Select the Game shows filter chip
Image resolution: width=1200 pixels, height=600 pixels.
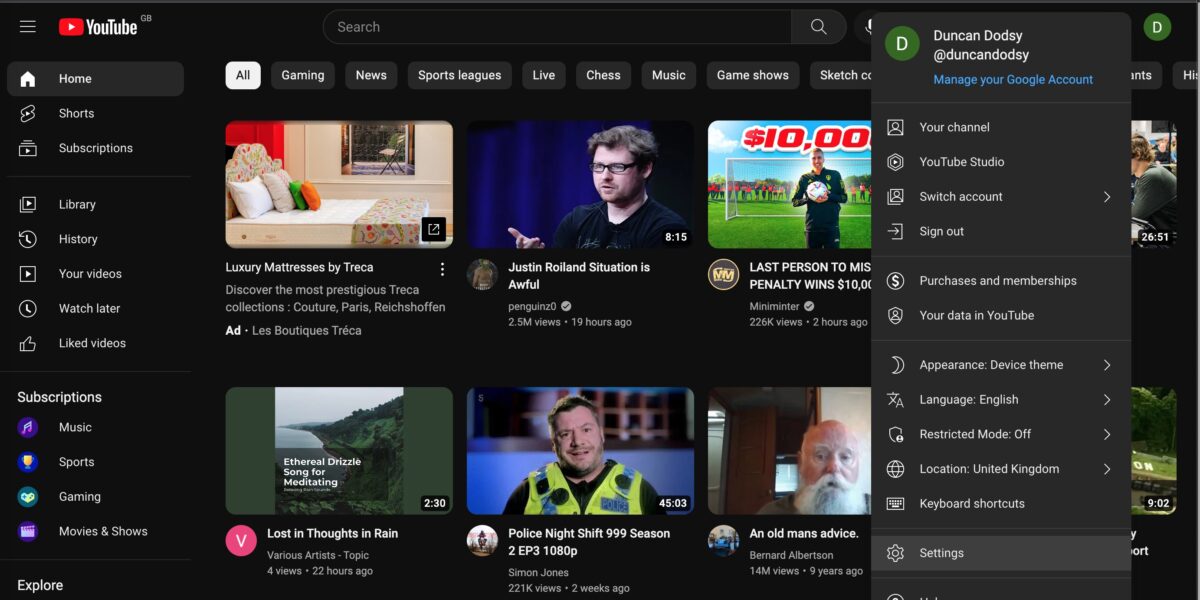click(x=753, y=75)
